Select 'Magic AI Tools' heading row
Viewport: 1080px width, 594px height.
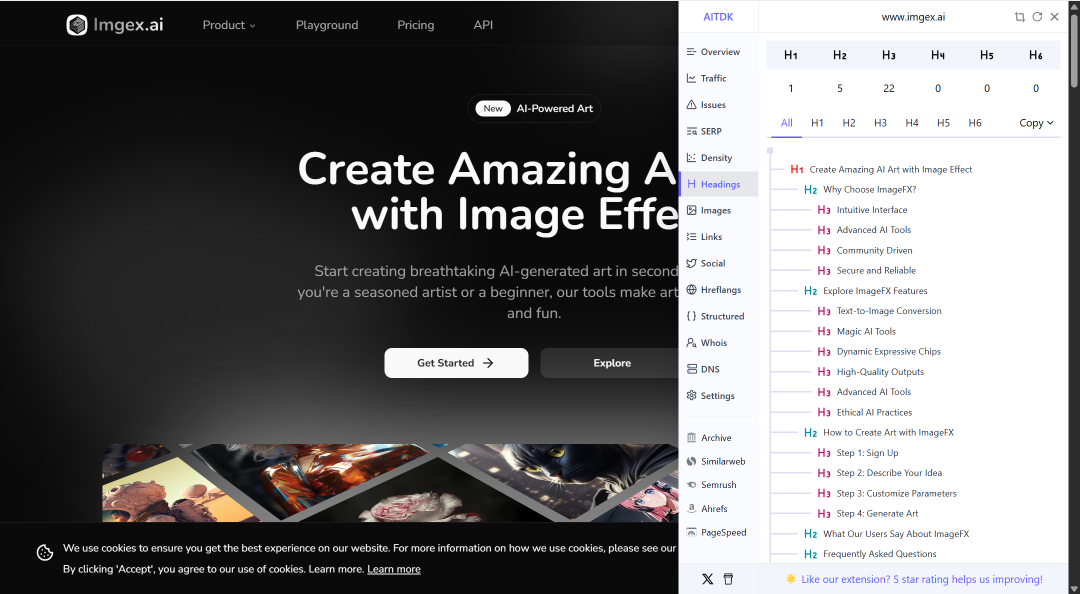click(857, 331)
